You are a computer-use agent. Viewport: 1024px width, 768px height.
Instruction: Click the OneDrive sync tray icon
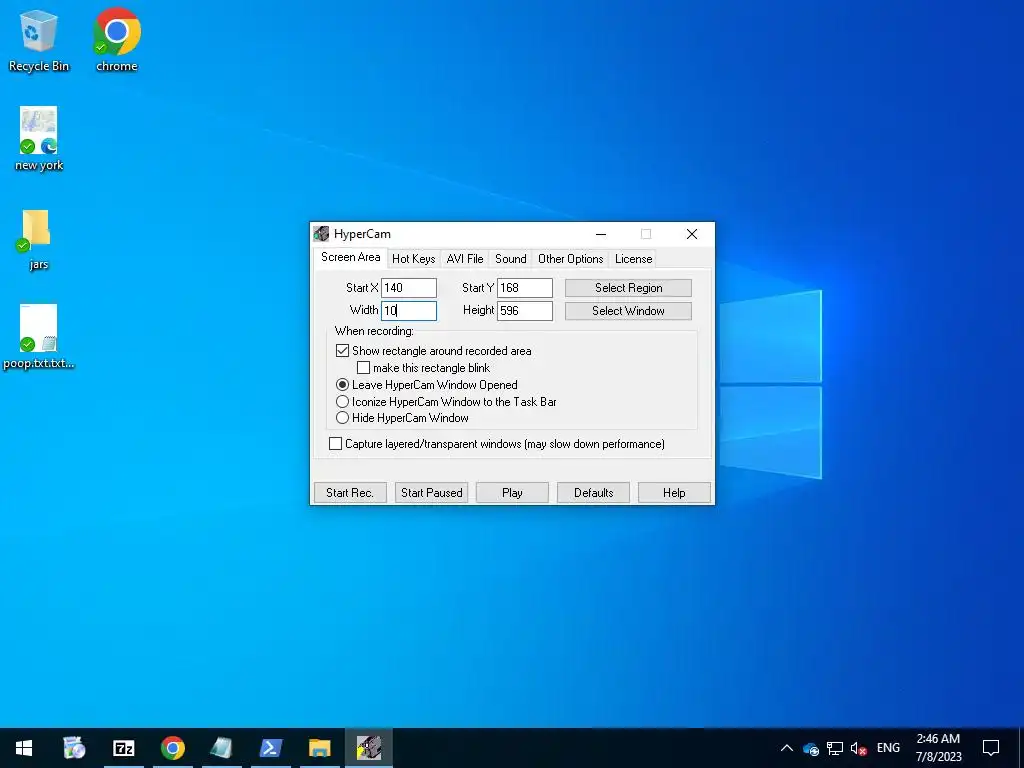(x=810, y=748)
